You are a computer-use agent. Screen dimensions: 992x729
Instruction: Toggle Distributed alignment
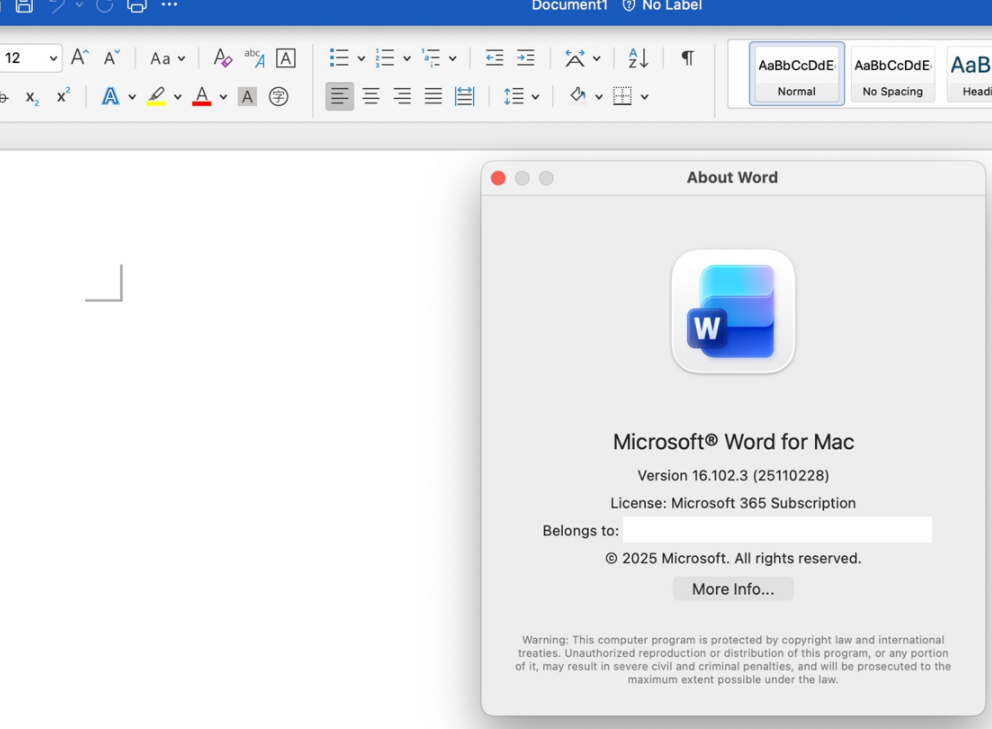click(x=464, y=97)
